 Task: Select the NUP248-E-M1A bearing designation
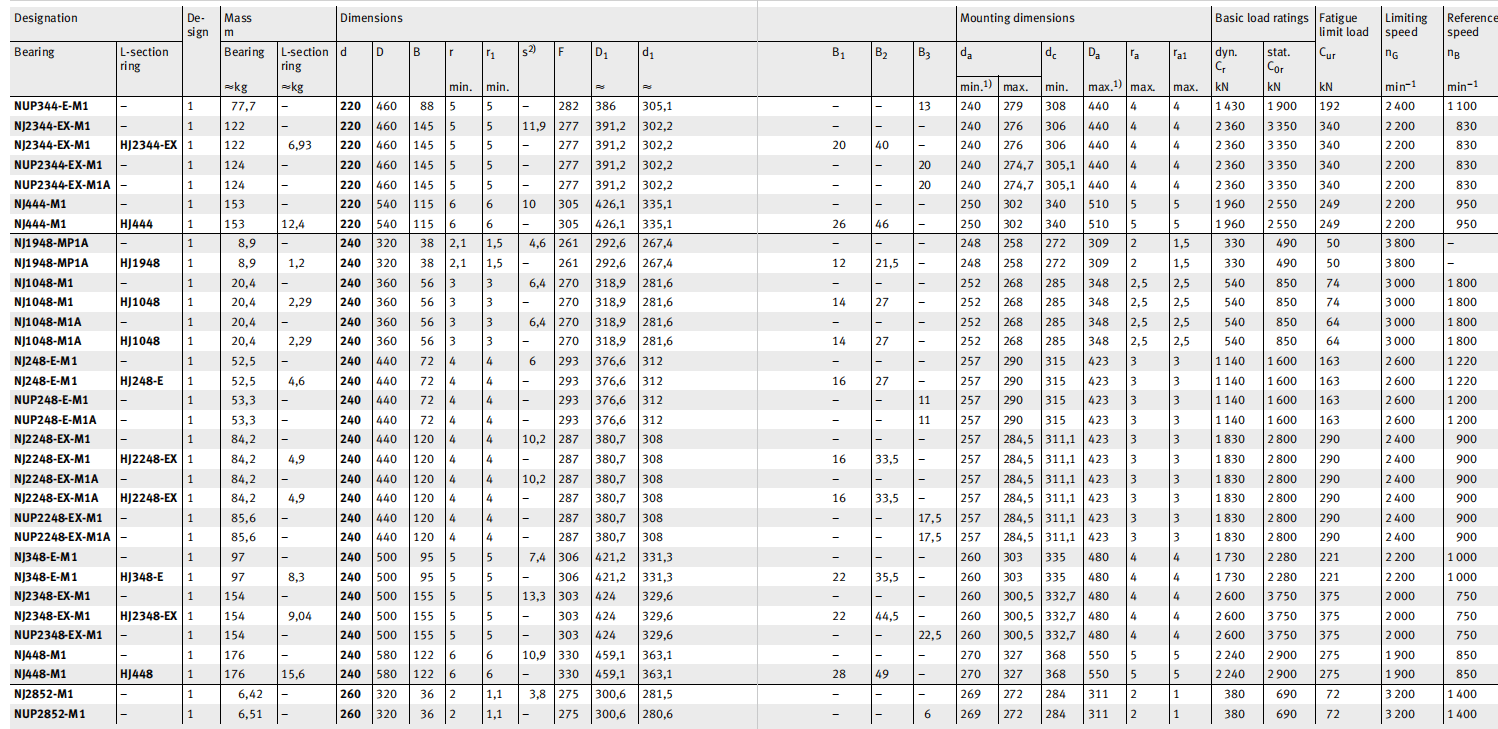click(55, 420)
